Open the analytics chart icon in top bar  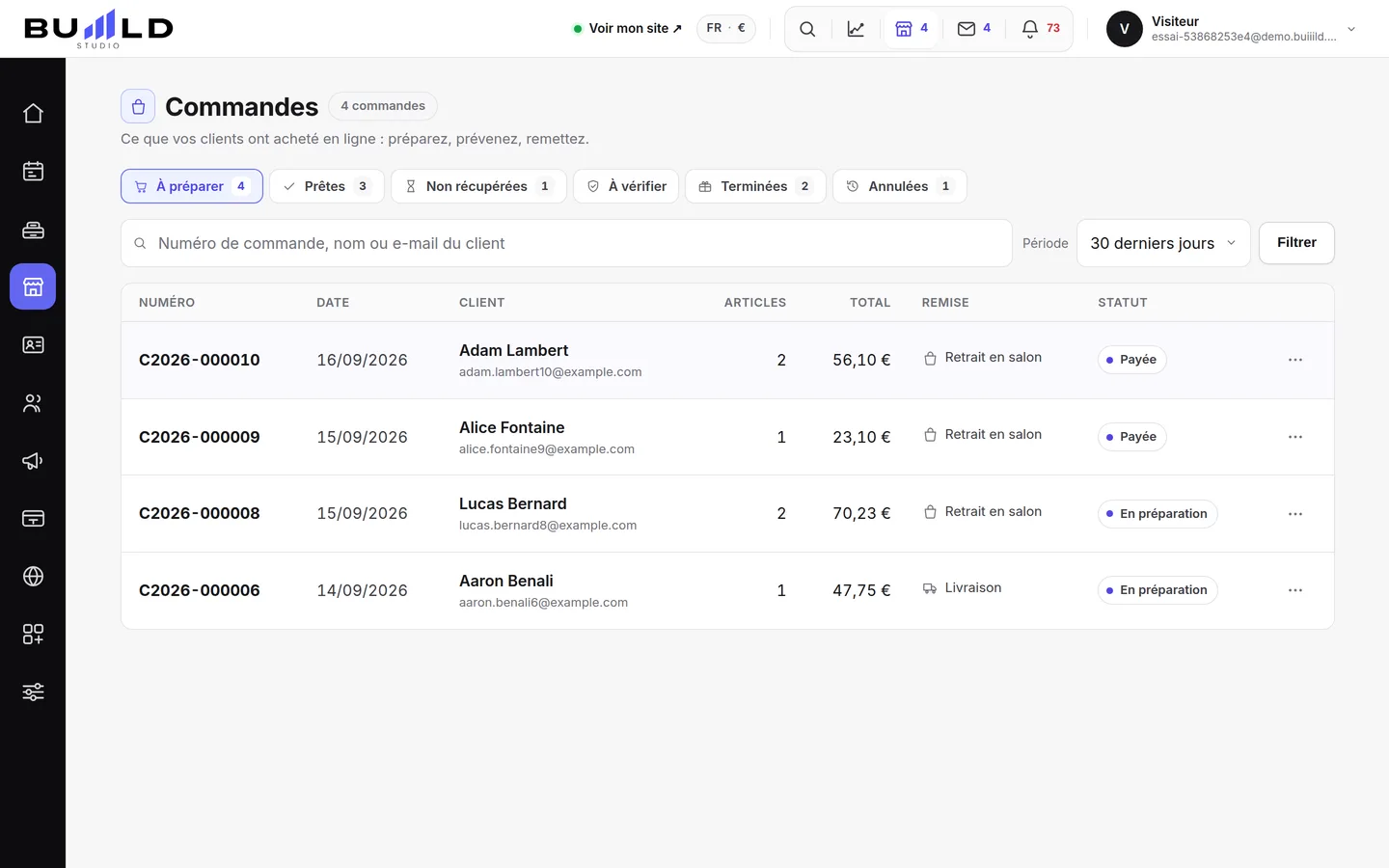pyautogui.click(x=856, y=29)
